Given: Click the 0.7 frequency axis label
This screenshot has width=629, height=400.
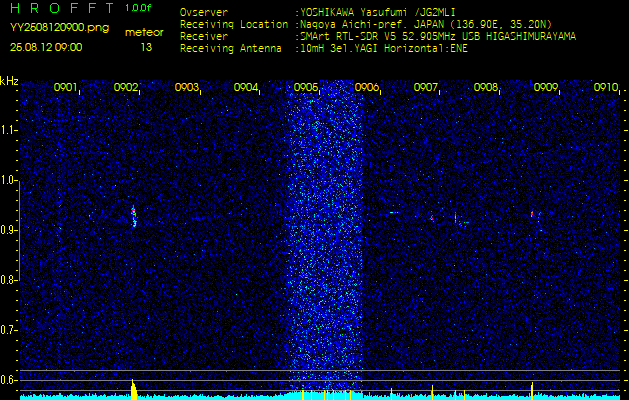Looking at the screenshot, I should (7, 330).
